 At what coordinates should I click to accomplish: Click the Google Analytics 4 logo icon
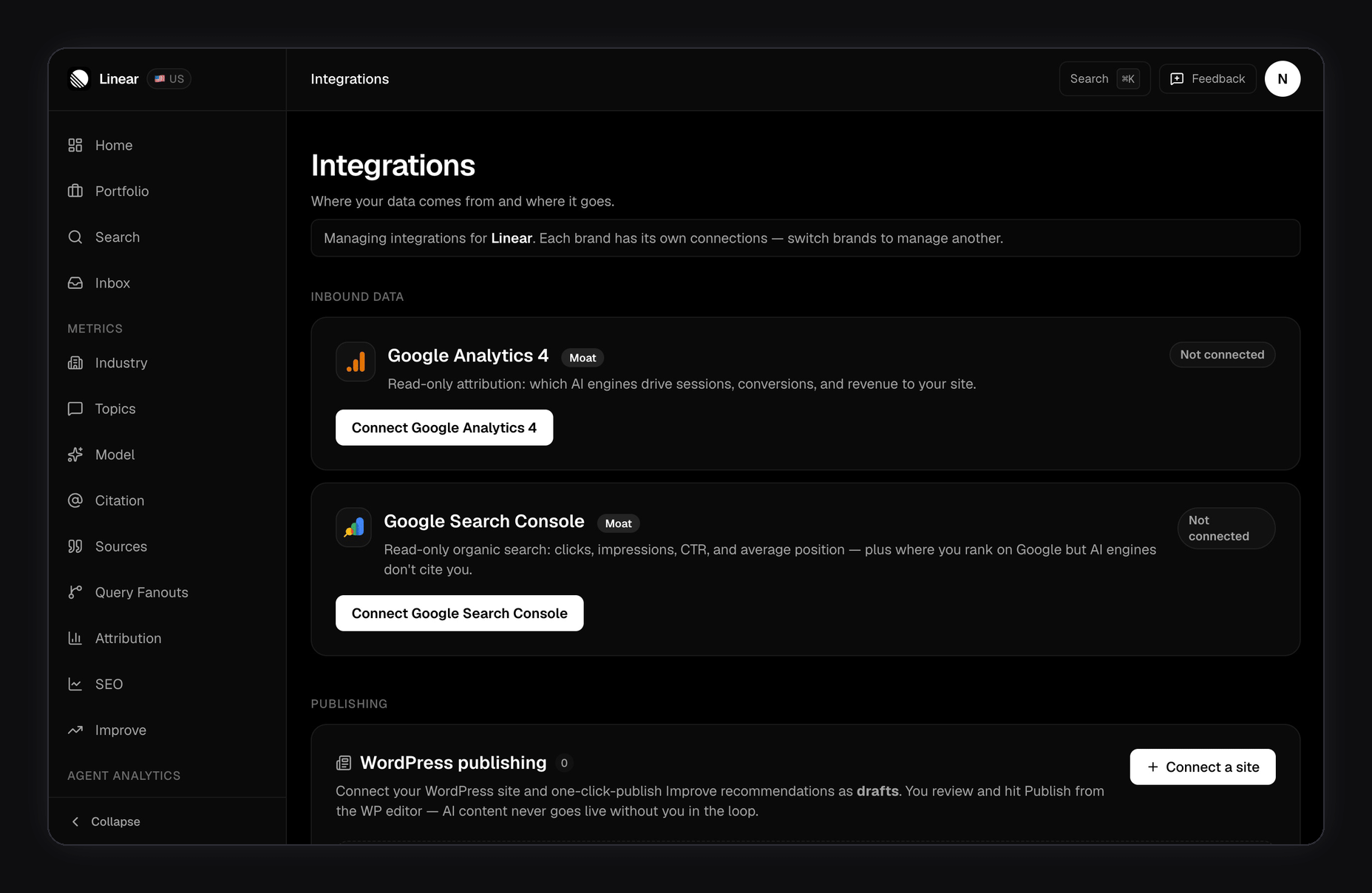coord(356,361)
